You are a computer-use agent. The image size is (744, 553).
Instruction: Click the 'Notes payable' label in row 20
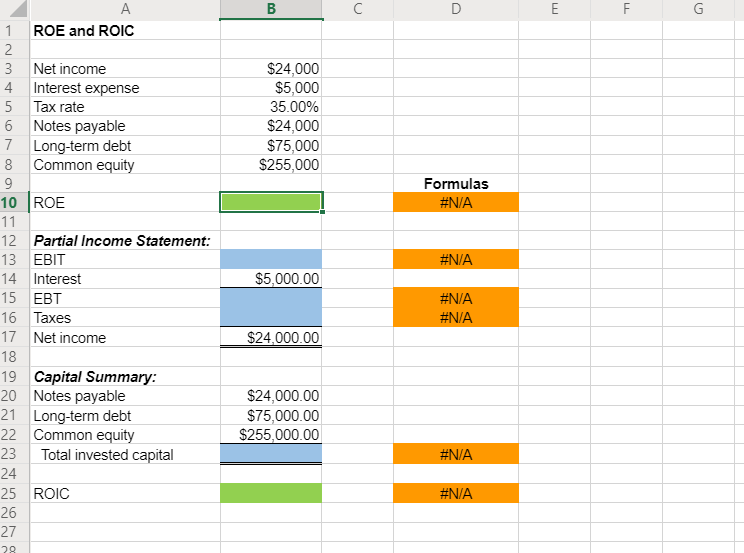coord(79,396)
